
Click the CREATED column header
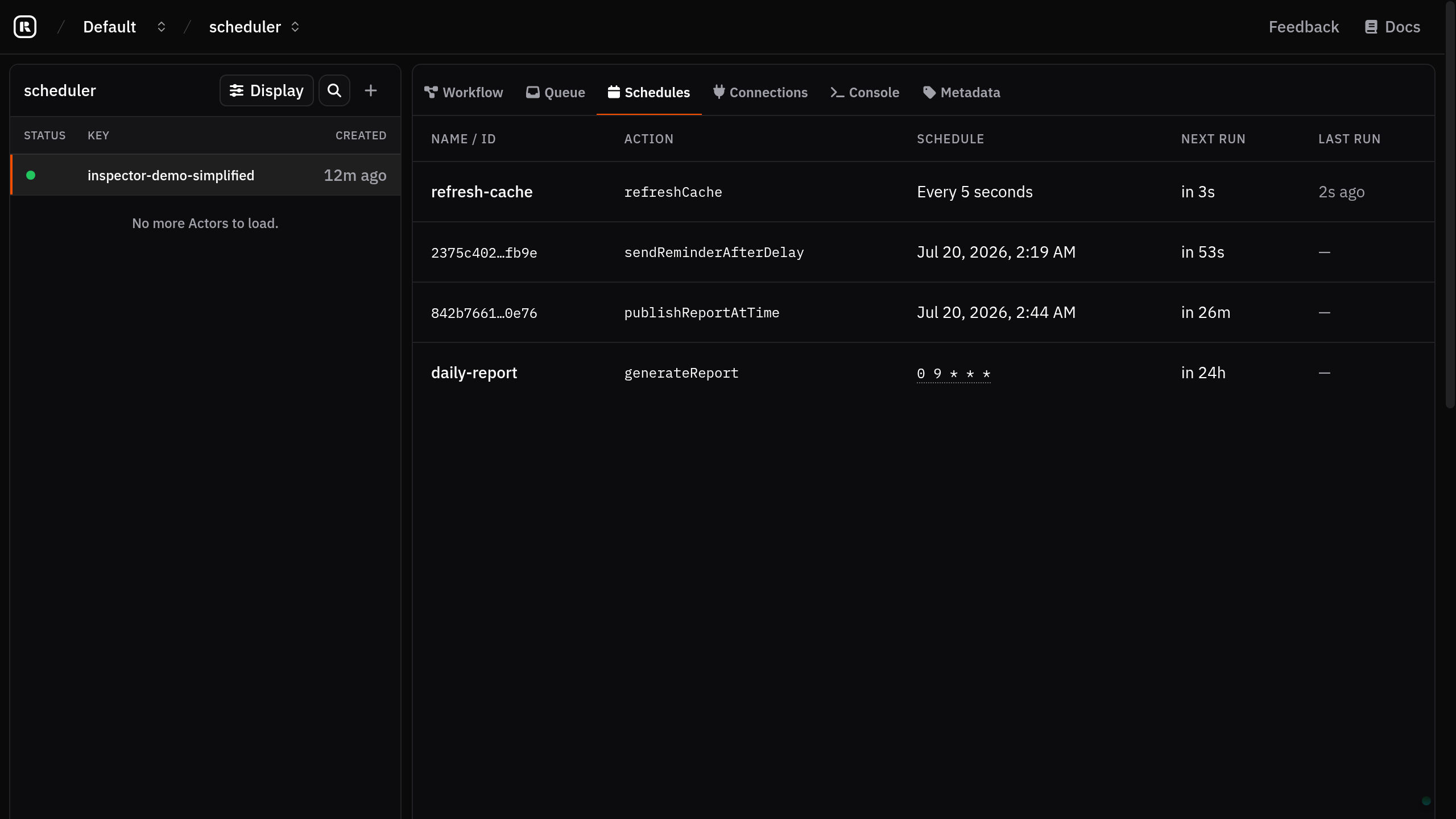[x=361, y=135]
